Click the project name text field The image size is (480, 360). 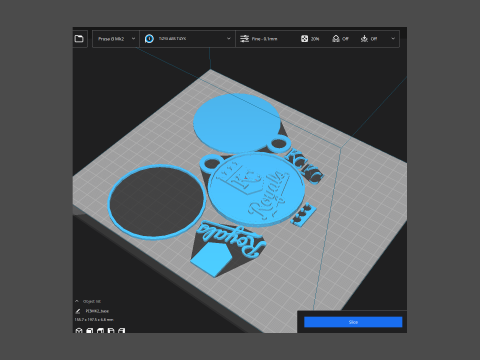pos(97,311)
